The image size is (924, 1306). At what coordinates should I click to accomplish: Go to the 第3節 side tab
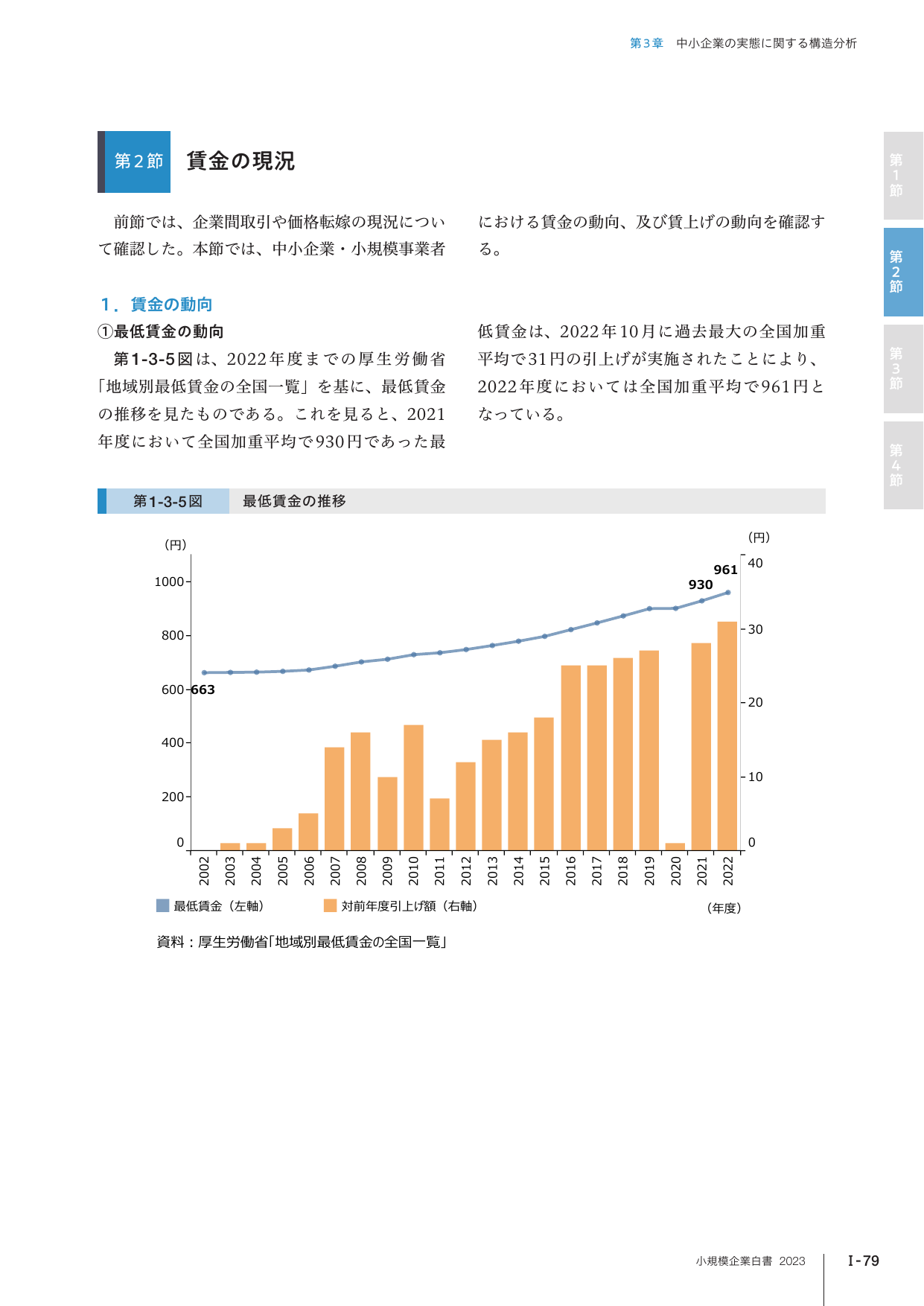tap(903, 369)
